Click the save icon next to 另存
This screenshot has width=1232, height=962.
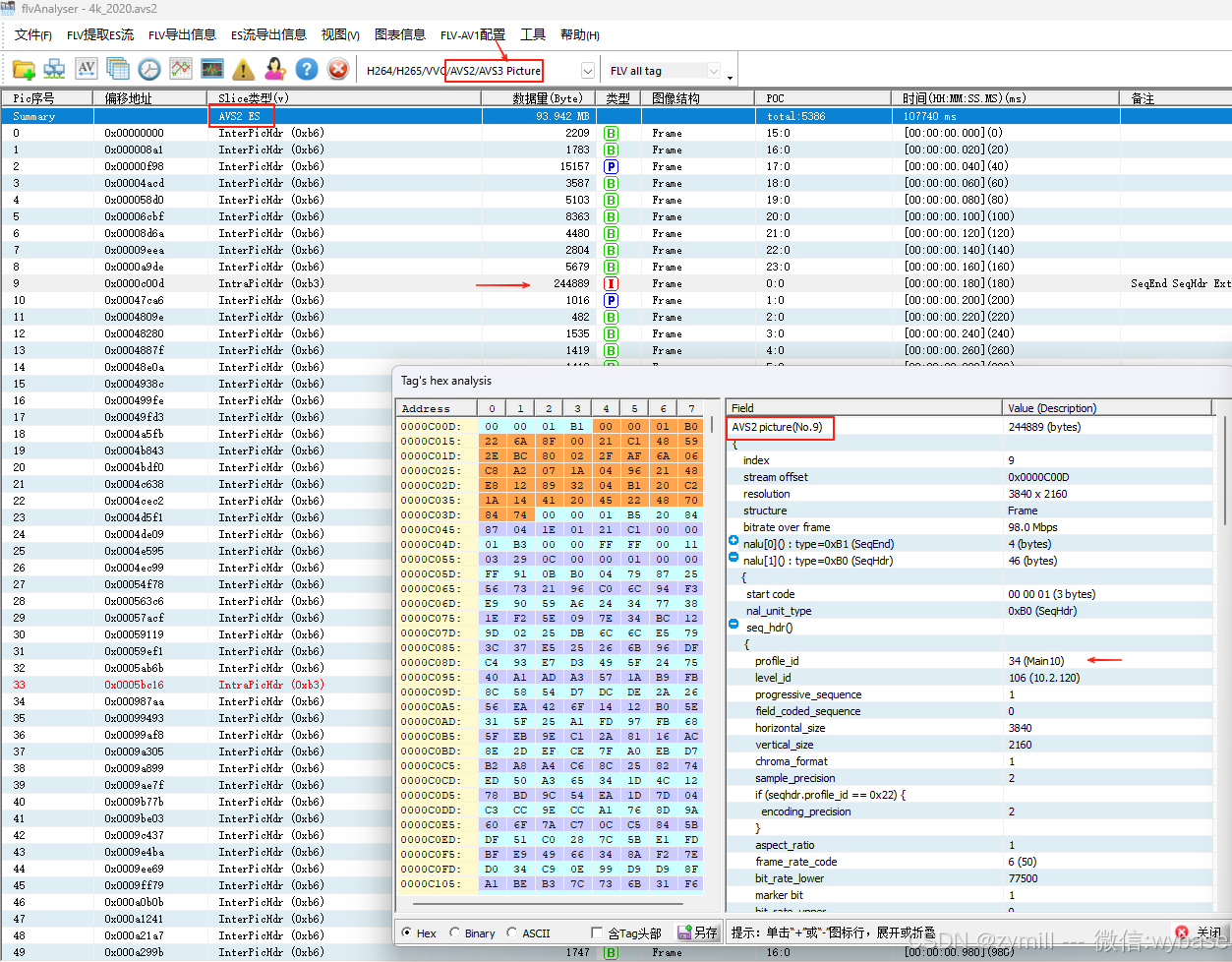684,932
